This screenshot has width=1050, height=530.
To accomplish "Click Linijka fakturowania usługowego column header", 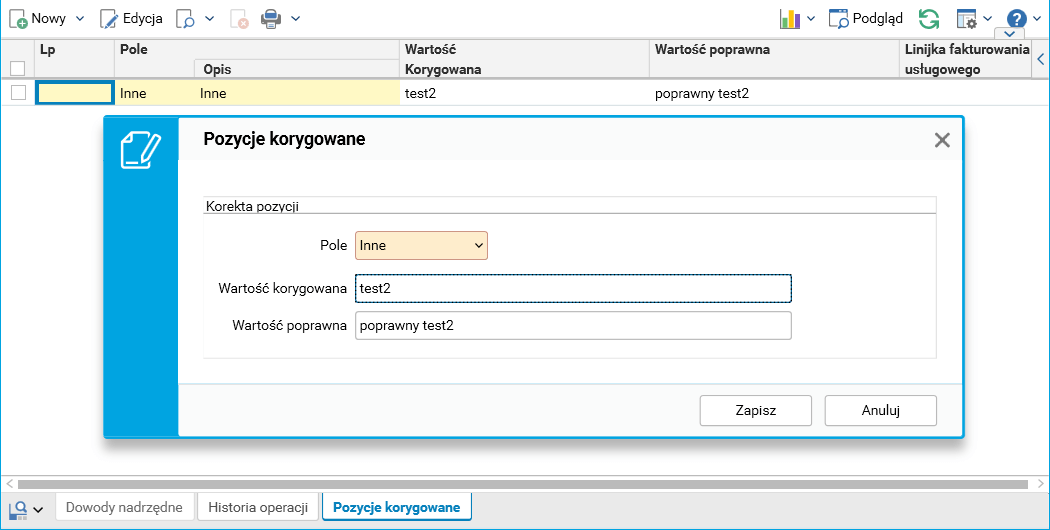I will click(x=966, y=59).
